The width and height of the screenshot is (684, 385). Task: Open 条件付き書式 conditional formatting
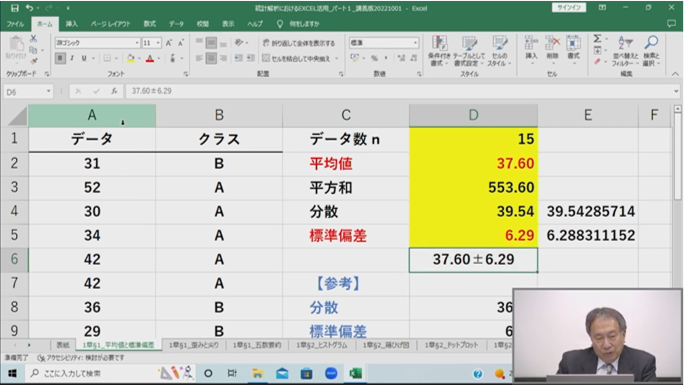[x=439, y=51]
